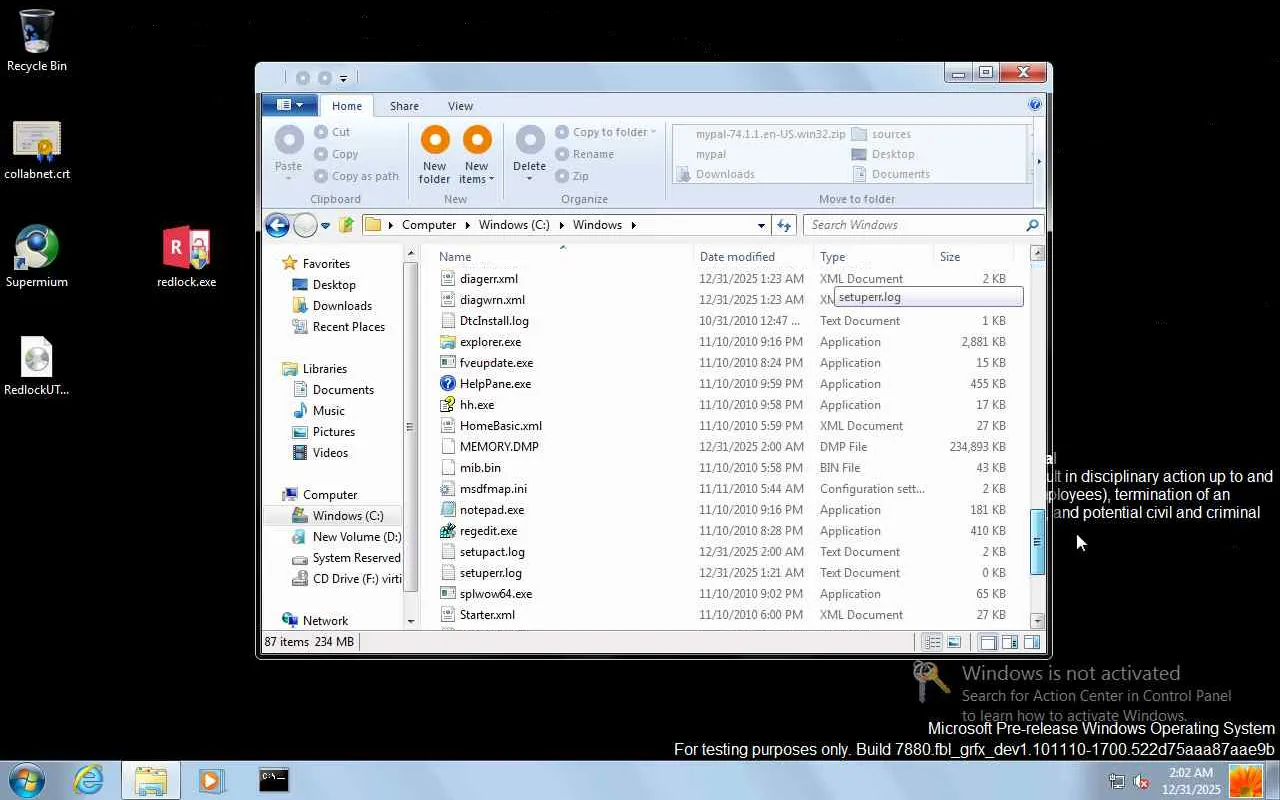The height and width of the screenshot is (800, 1280).
Task: Select the DtcInstall.log file name
Action: (494, 321)
